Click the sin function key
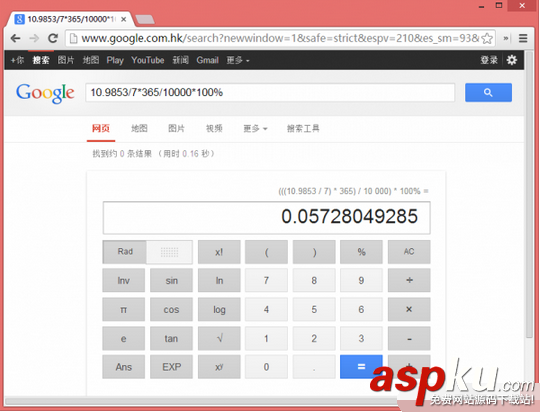Image resolution: width=540 pixels, height=412 pixels. (x=172, y=280)
